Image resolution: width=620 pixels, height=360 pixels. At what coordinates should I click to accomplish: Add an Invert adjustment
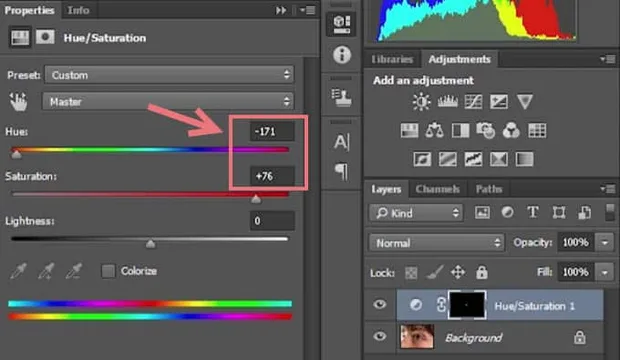pyautogui.click(x=422, y=159)
